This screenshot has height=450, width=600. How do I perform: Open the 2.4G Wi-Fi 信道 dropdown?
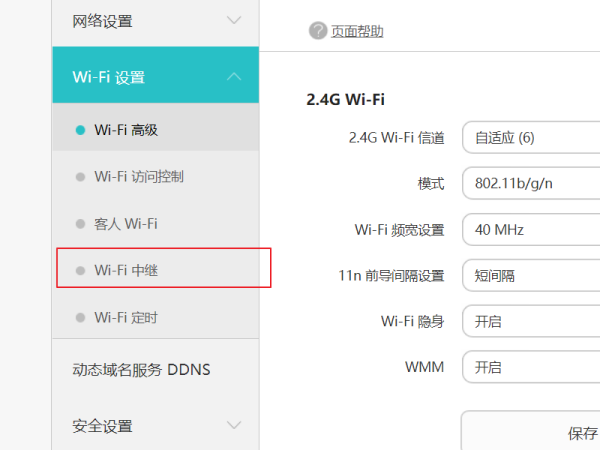531,137
